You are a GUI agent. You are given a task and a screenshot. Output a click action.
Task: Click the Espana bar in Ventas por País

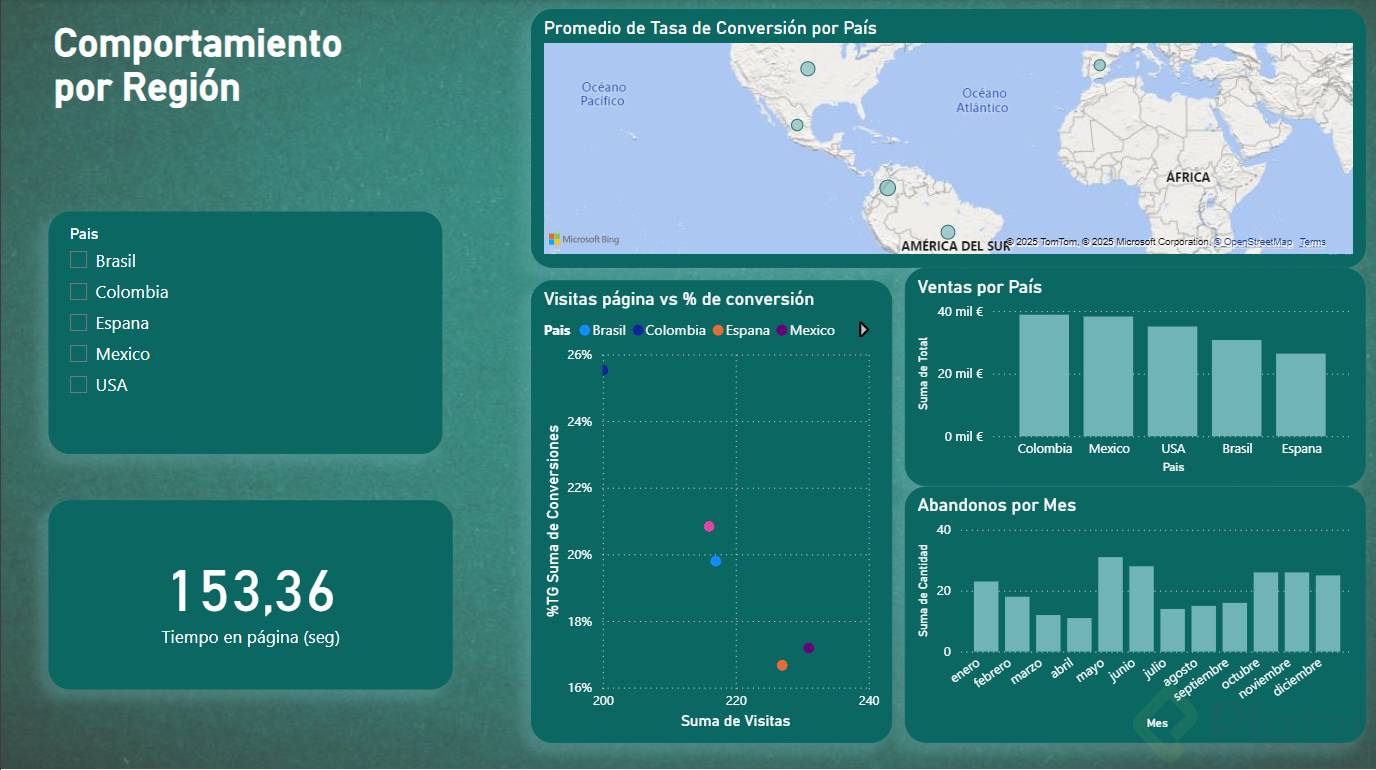(x=1301, y=395)
